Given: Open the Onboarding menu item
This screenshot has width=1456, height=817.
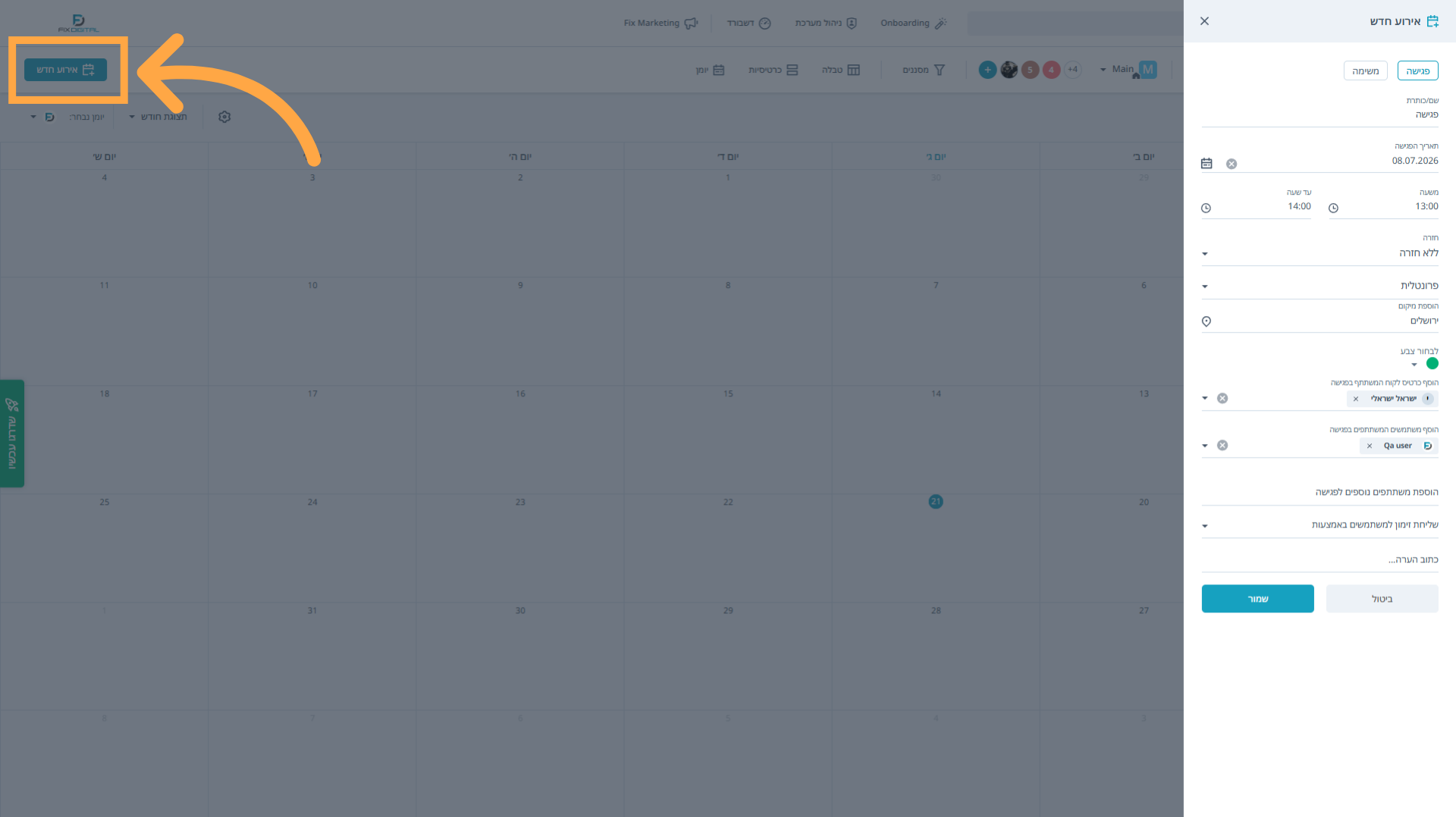Looking at the screenshot, I should pyautogui.click(x=913, y=23).
